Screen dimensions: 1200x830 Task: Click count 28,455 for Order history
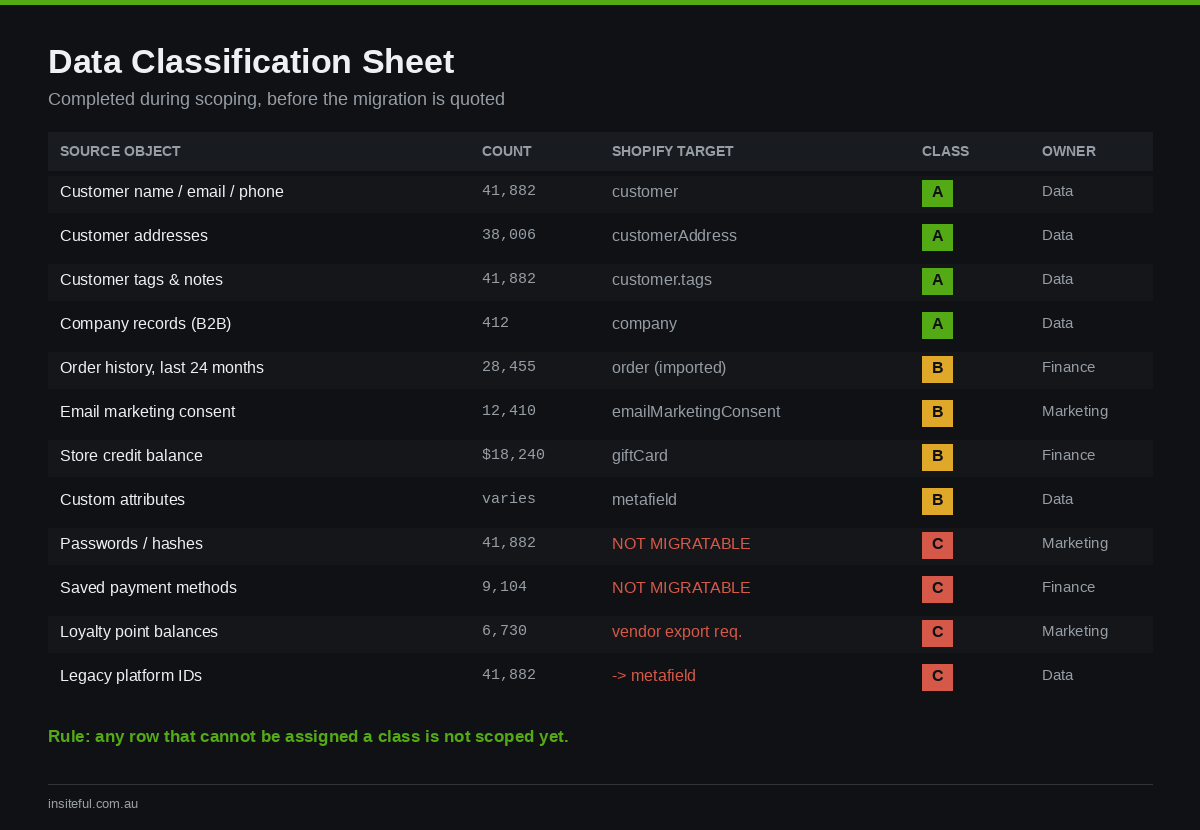tap(509, 367)
